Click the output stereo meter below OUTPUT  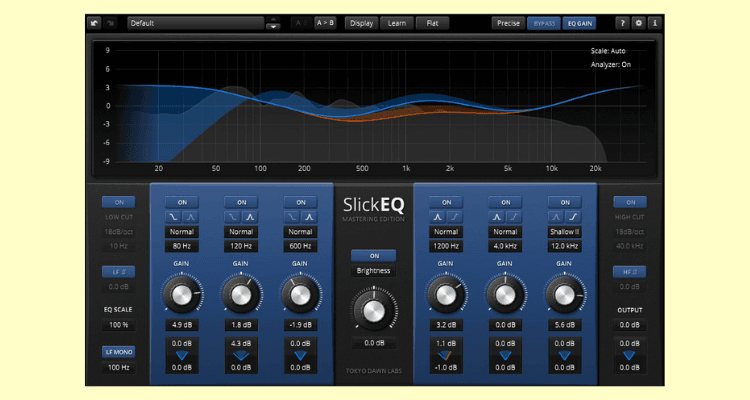(x=629, y=356)
